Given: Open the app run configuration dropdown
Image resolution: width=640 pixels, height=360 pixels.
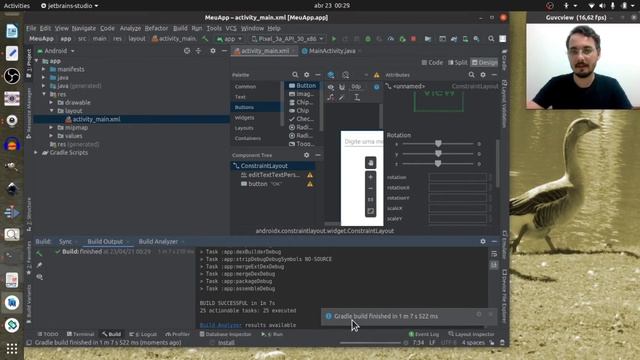Looking at the screenshot, I should 229,39.
